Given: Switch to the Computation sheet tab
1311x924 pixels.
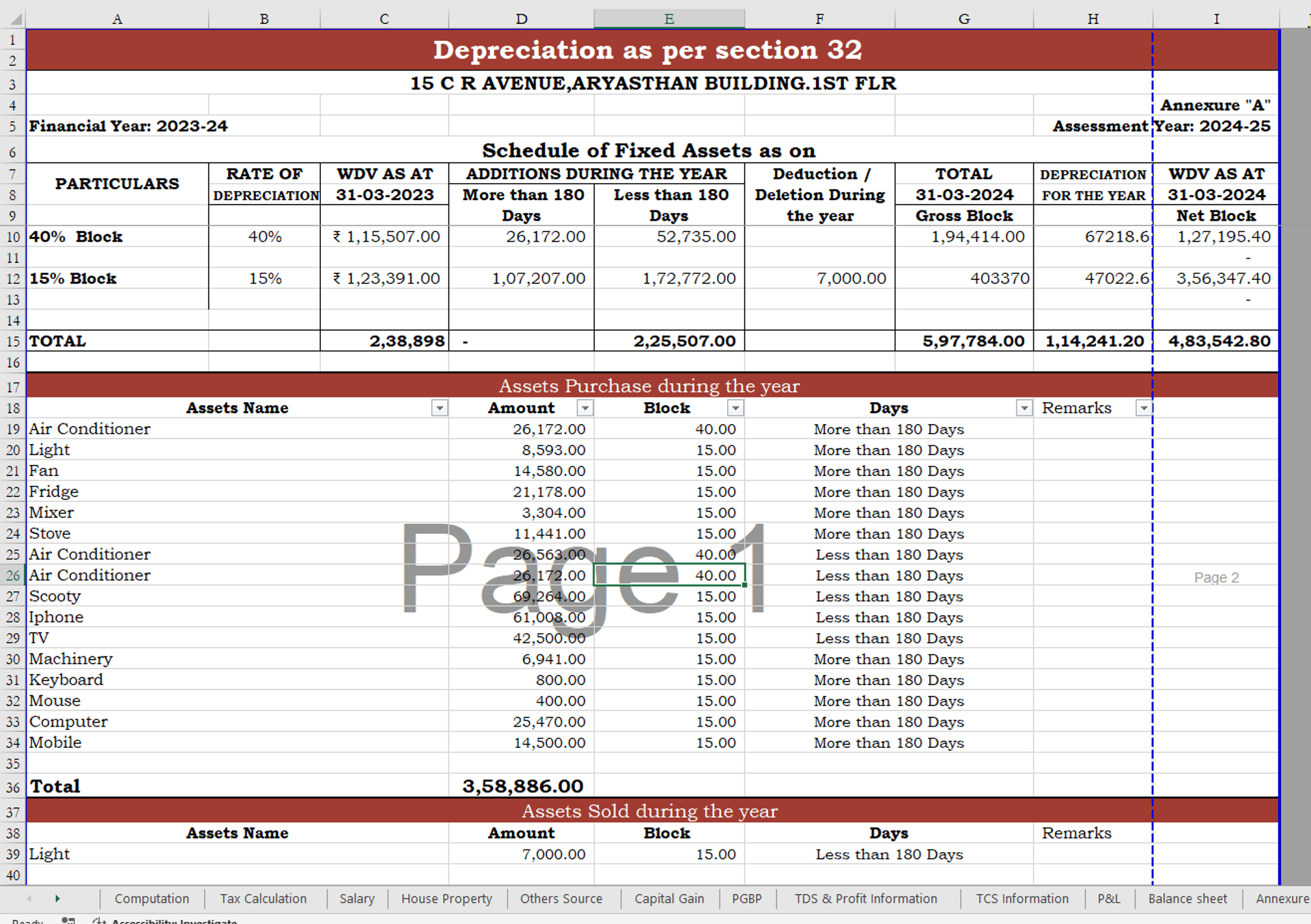Looking at the screenshot, I should coord(152,899).
